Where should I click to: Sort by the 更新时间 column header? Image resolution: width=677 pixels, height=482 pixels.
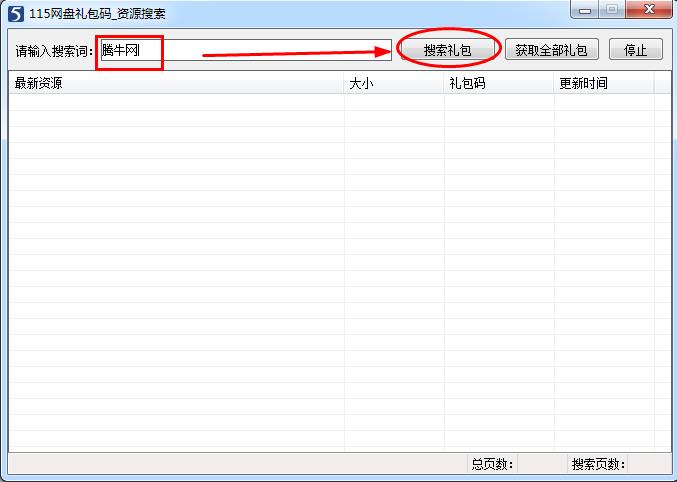(604, 83)
